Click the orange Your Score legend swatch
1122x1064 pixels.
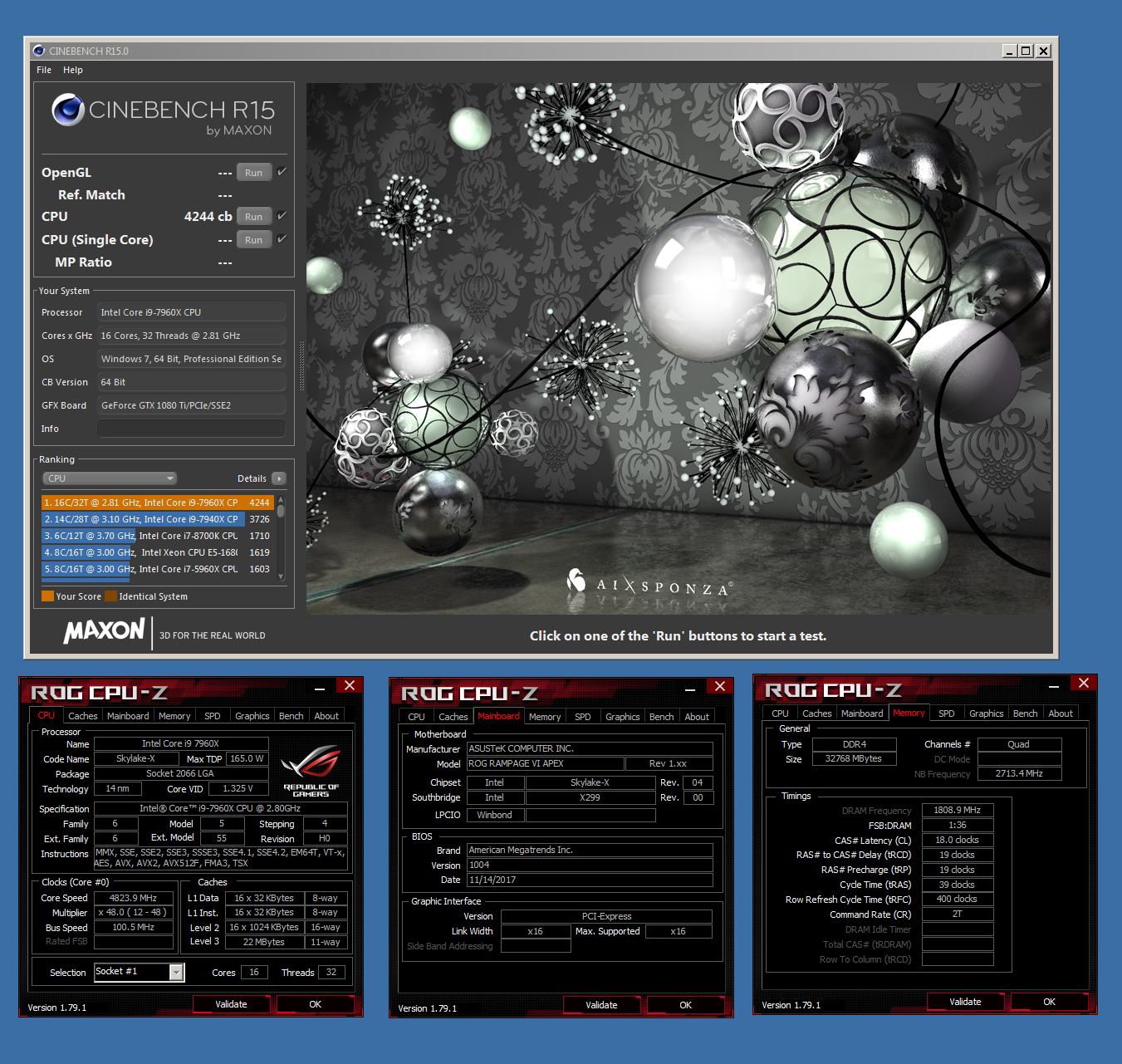pos(47,596)
